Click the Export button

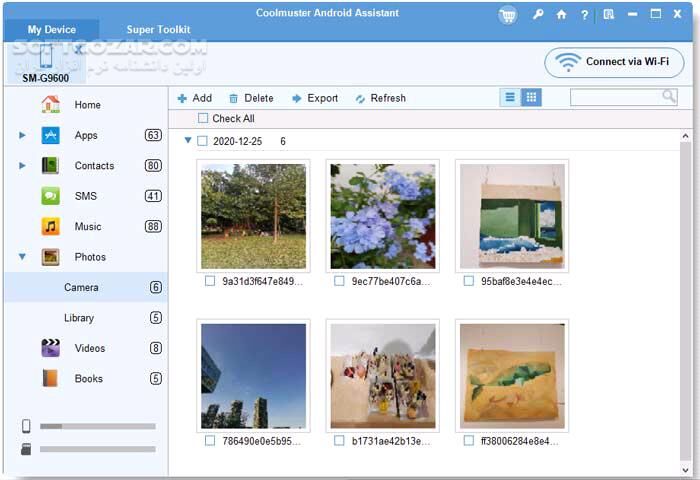[x=315, y=98]
